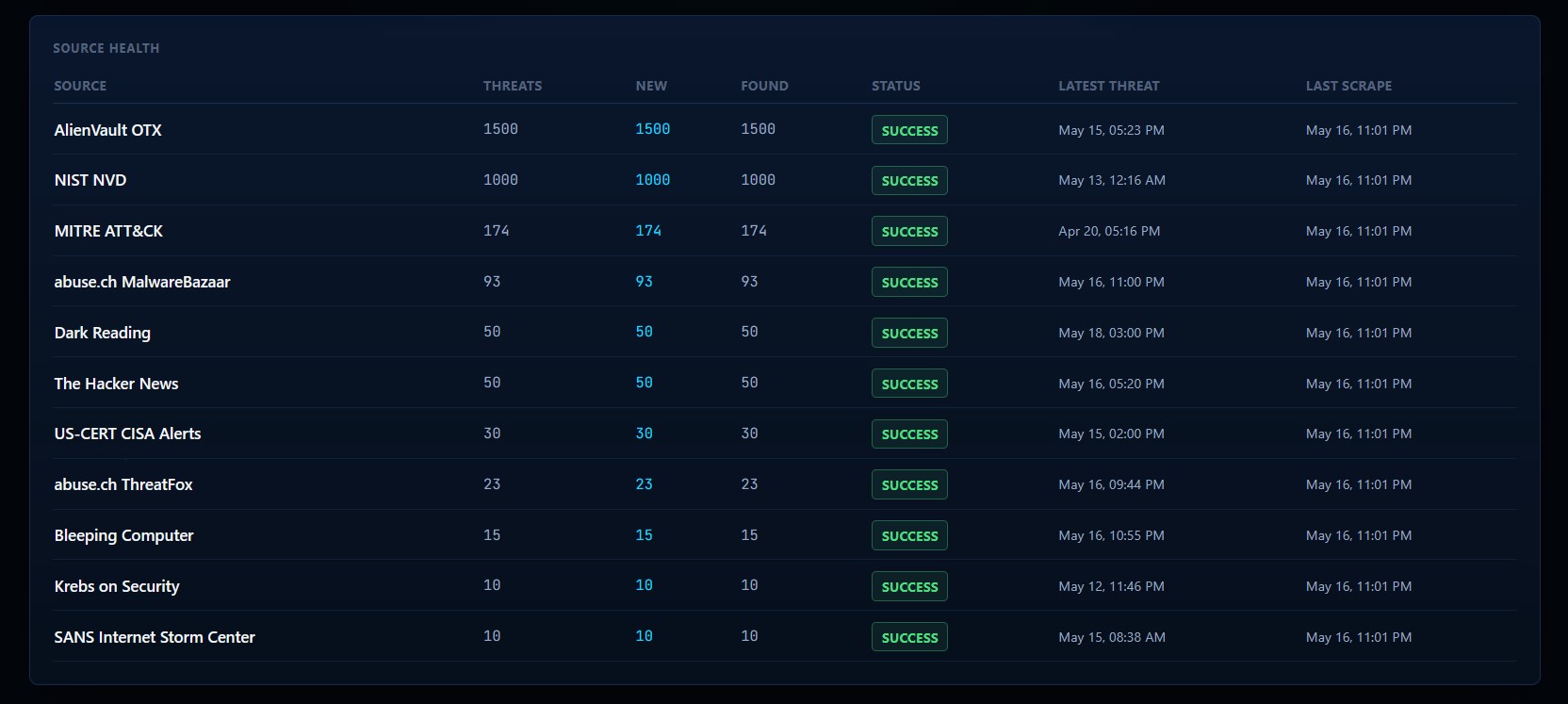
Task: Click the blue NEW count 1000 for NIST NVD
Action: tap(653, 180)
